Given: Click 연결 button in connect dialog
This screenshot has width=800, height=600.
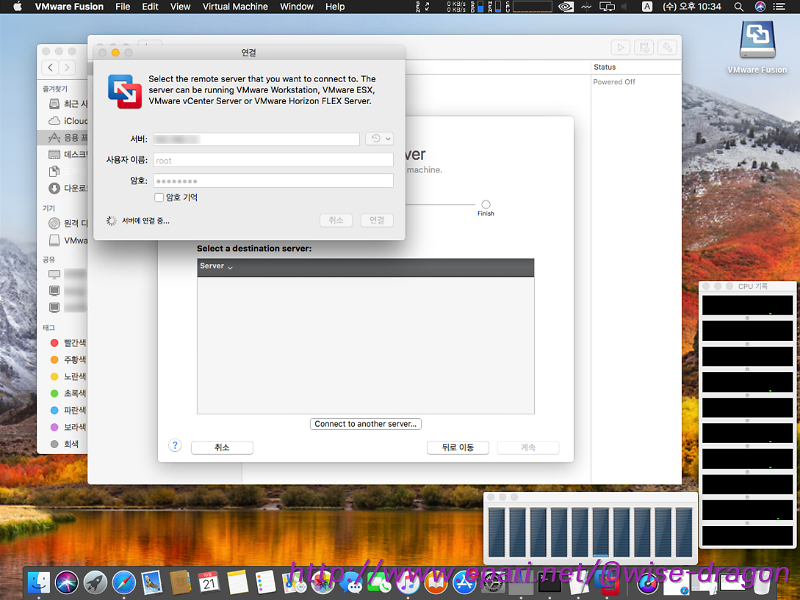Looking at the screenshot, I should pos(377,220).
